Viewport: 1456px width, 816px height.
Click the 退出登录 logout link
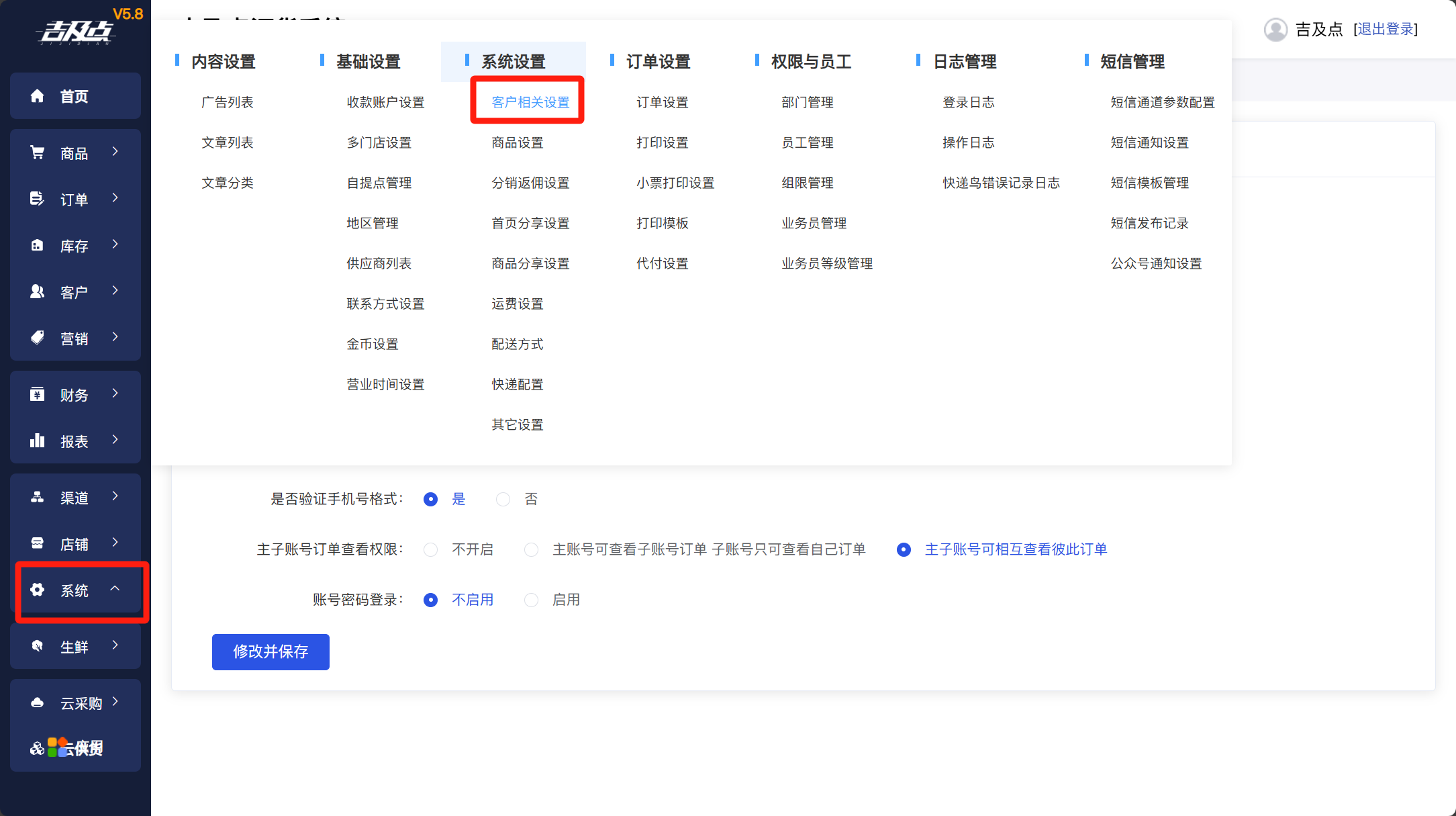[1386, 30]
